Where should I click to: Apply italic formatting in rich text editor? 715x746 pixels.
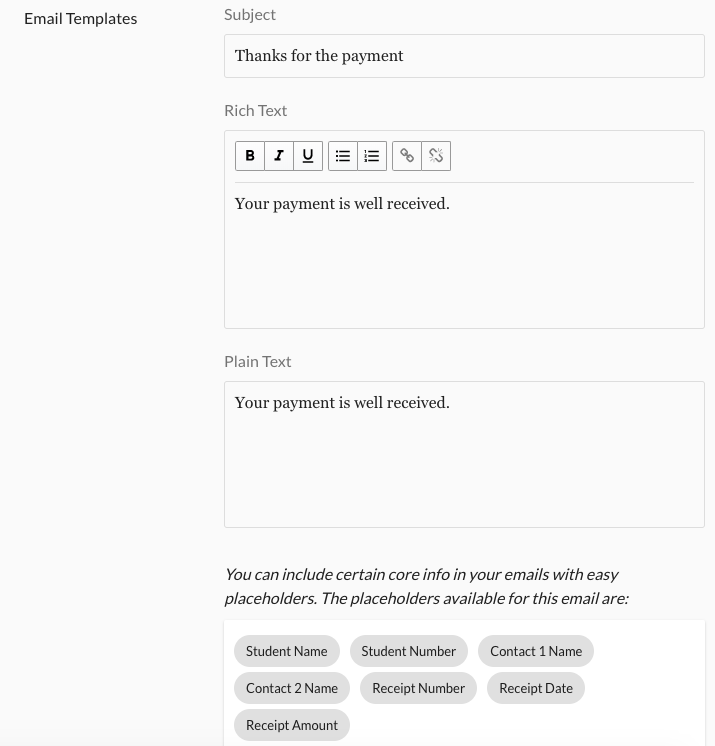pyautogui.click(x=279, y=156)
